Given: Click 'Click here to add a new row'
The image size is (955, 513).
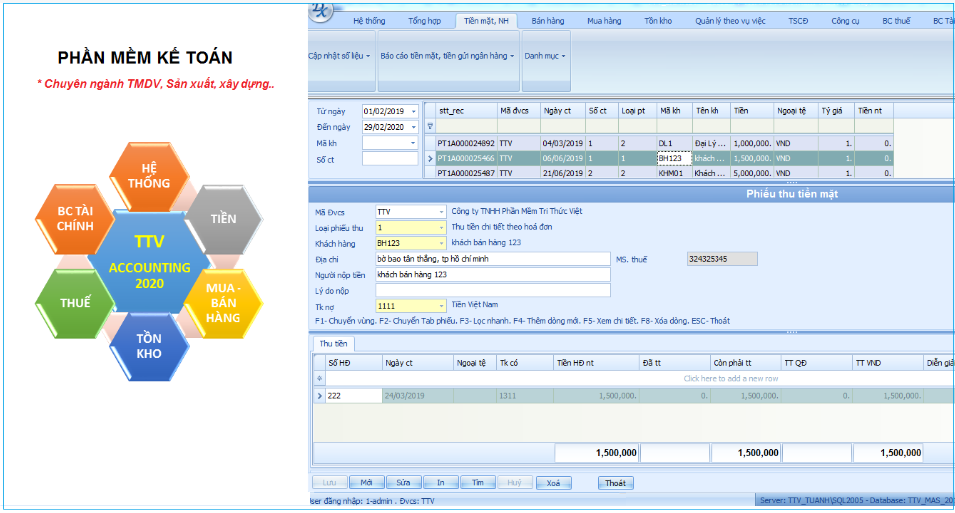Looking at the screenshot, I should point(731,378).
